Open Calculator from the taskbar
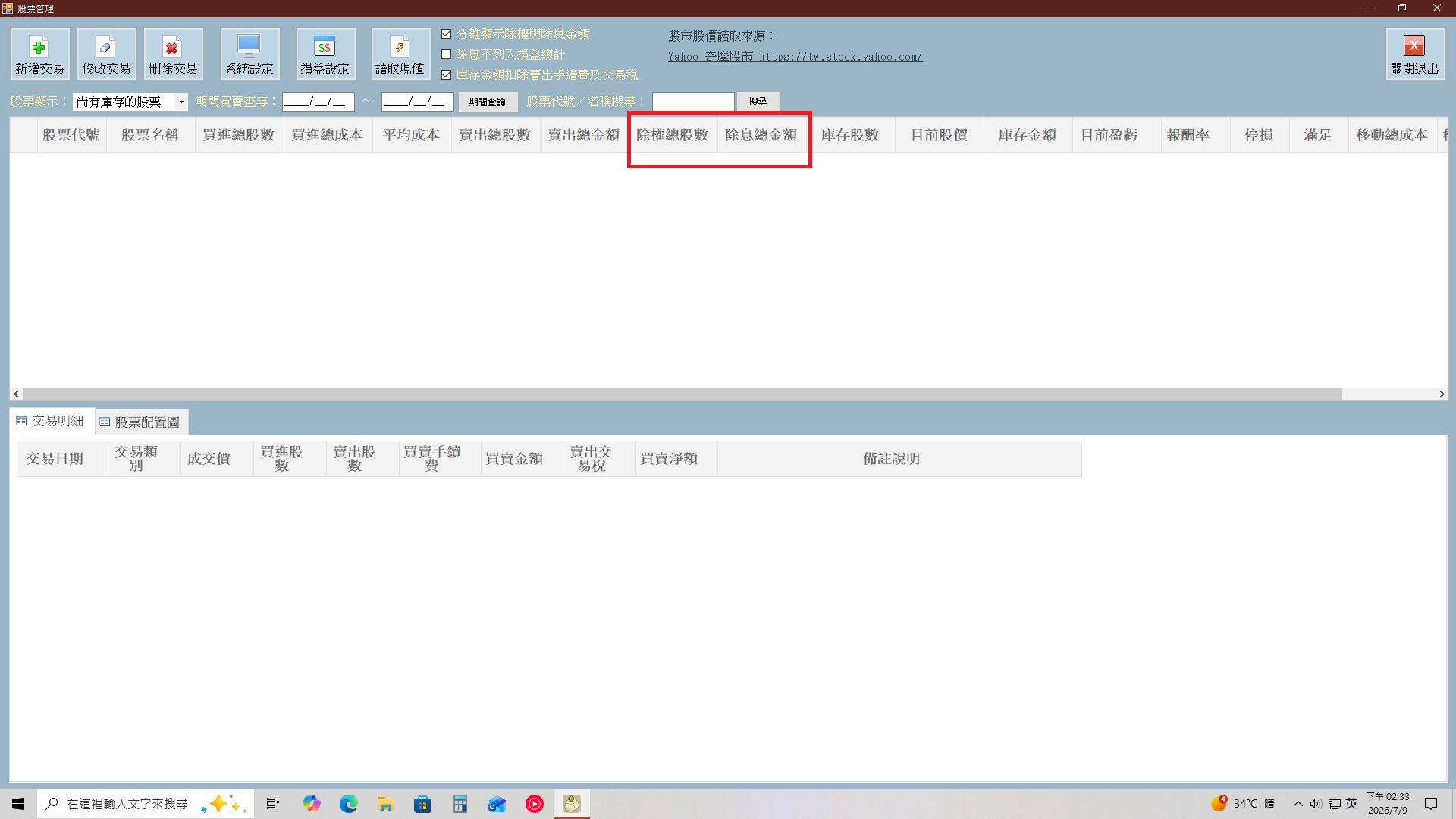Image resolution: width=1456 pixels, height=819 pixels. 460,804
